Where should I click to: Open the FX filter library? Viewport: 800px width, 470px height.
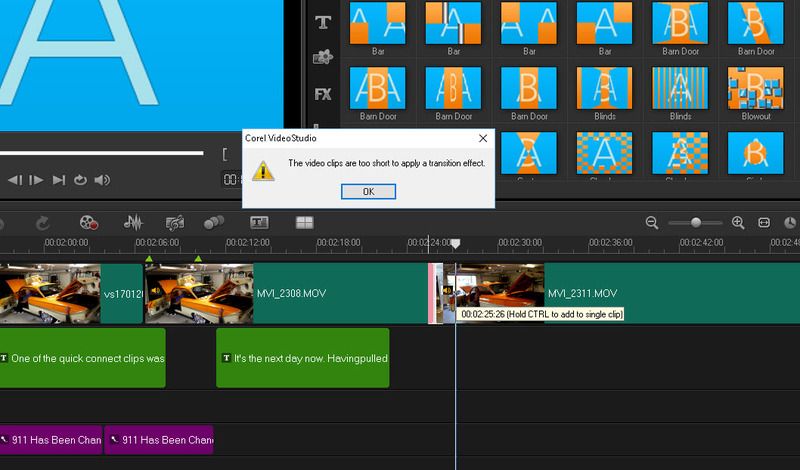tap(322, 94)
